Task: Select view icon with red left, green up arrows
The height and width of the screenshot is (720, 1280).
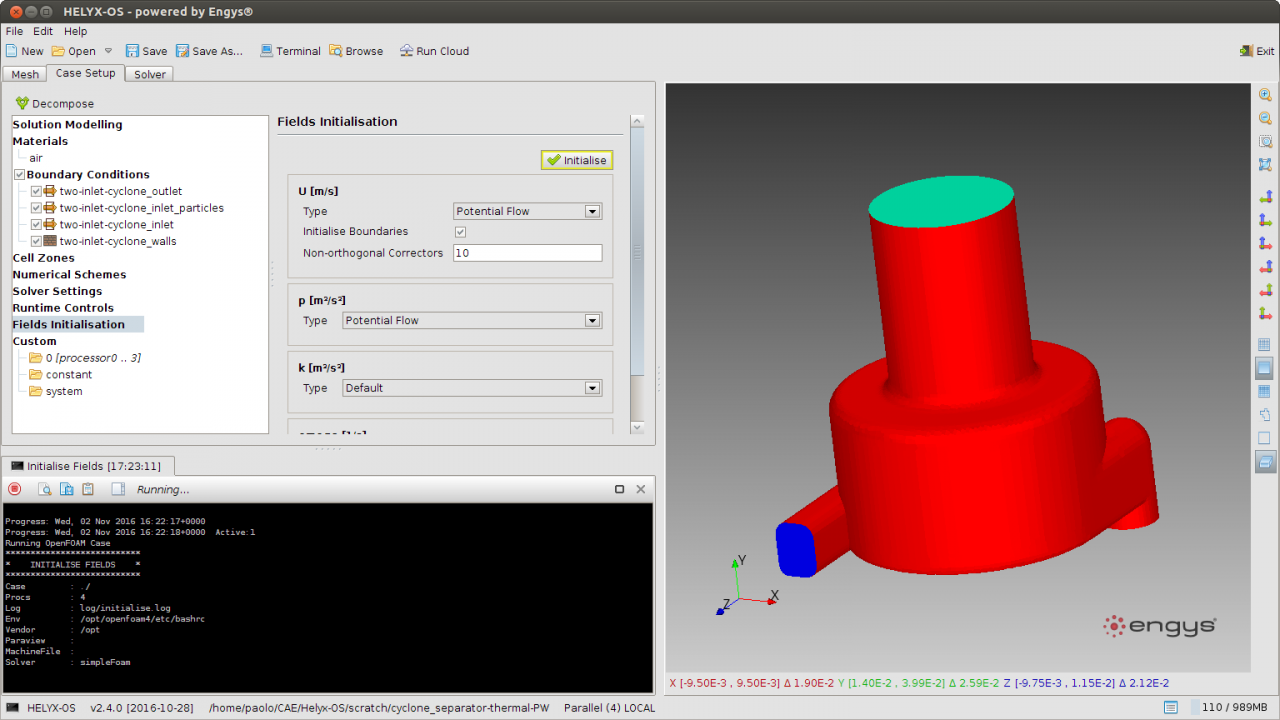Action: 1265,290
